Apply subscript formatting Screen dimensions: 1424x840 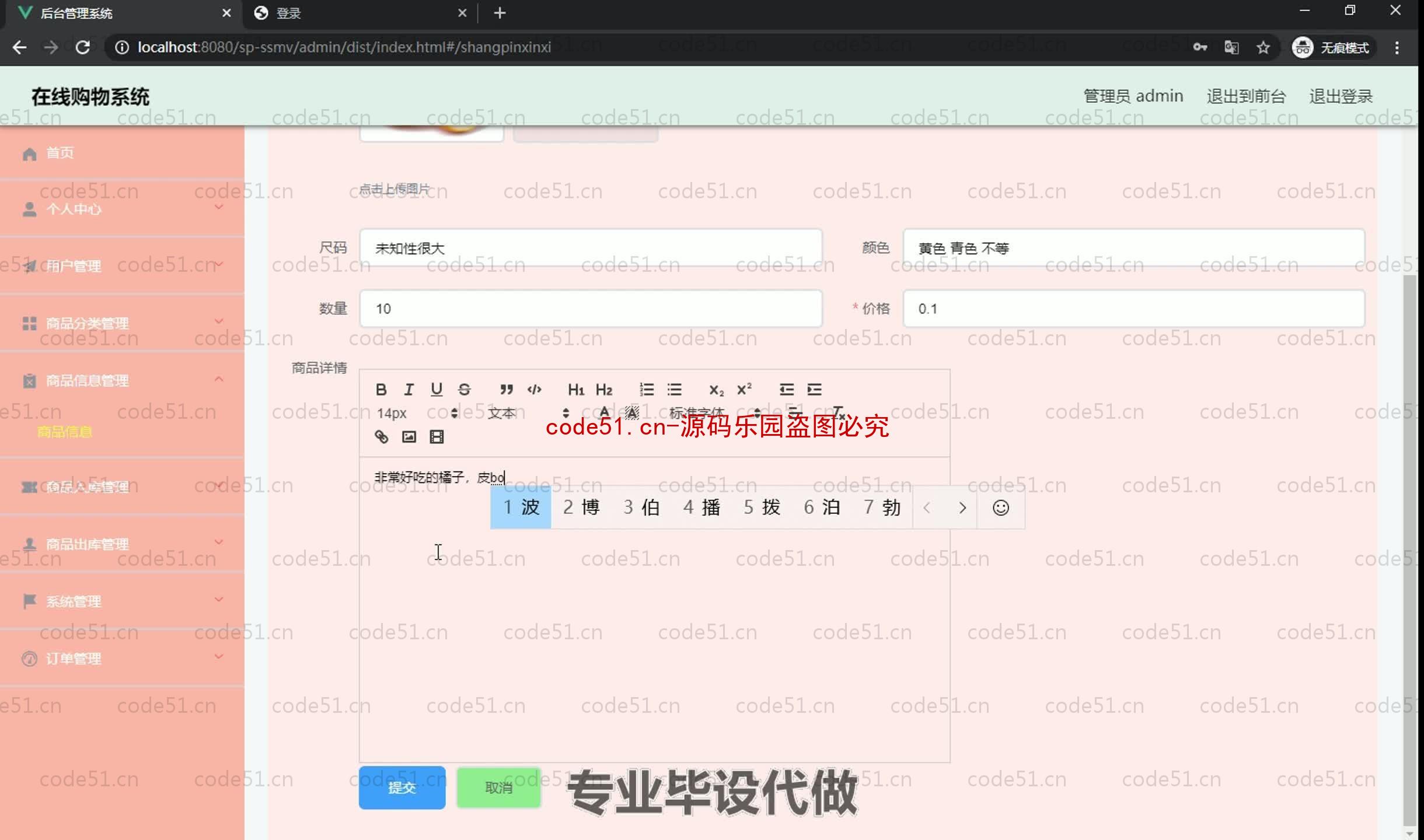716,389
